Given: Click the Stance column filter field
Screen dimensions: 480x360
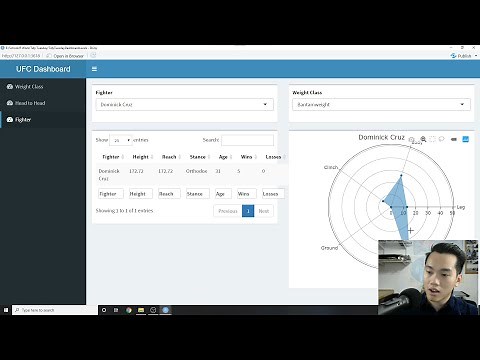Looking at the screenshot, I should [x=198, y=194].
